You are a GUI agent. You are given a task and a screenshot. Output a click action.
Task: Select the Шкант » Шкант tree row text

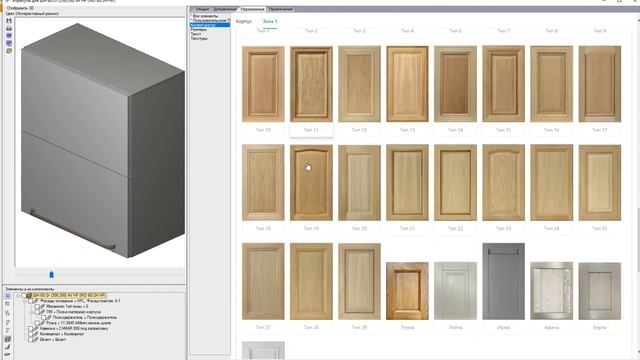53,339
